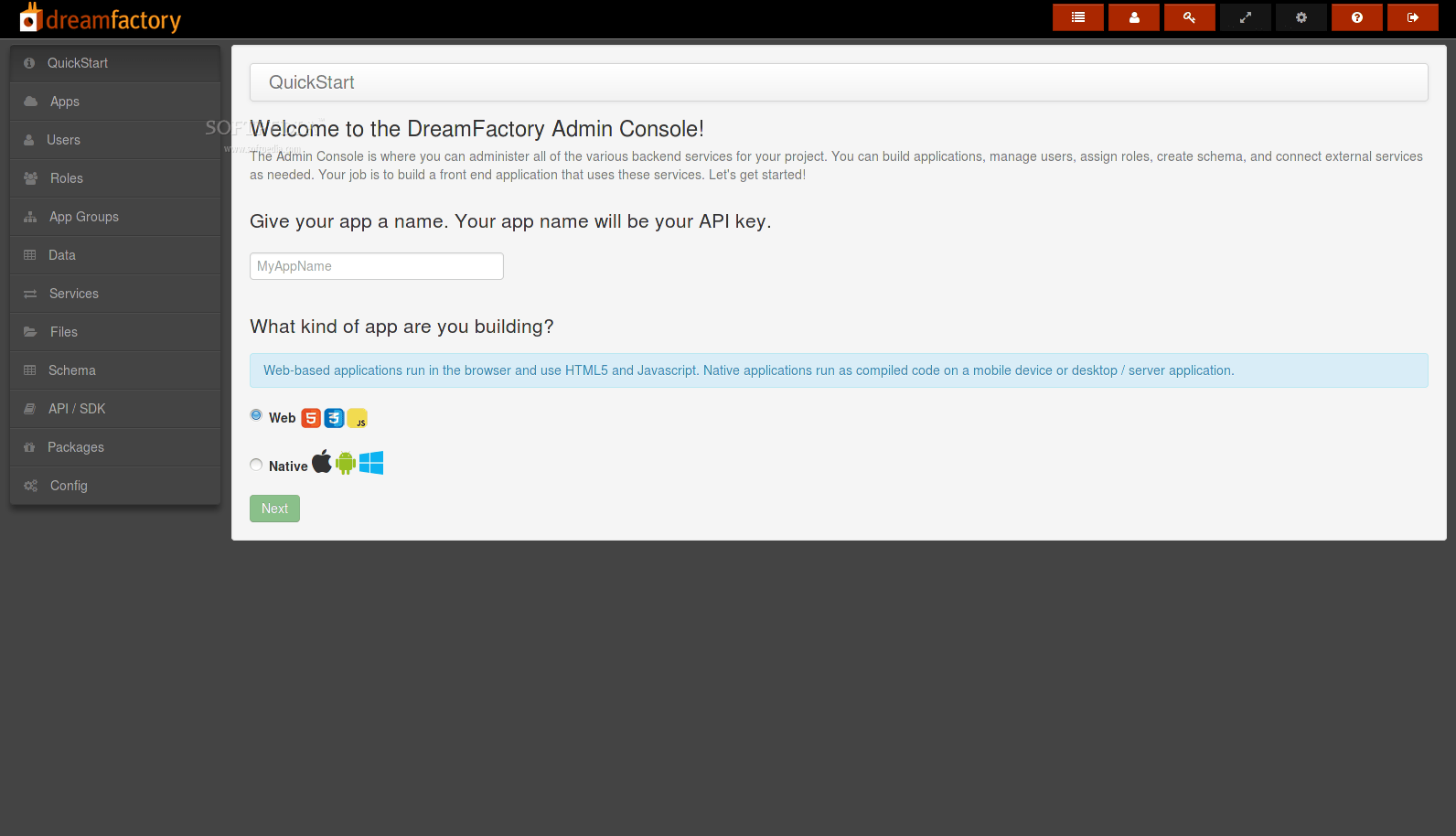Click the Apps cloud icon in sidebar

30,102
